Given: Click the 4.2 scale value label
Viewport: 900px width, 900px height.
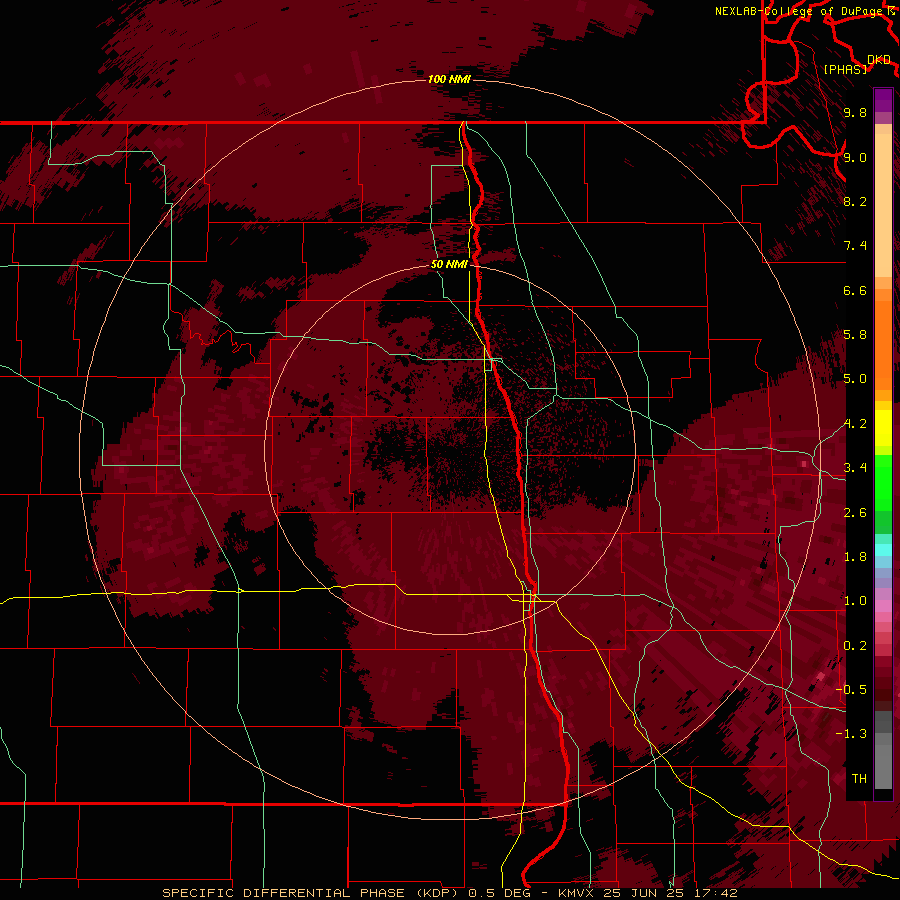Looking at the screenshot, I should tap(855, 424).
